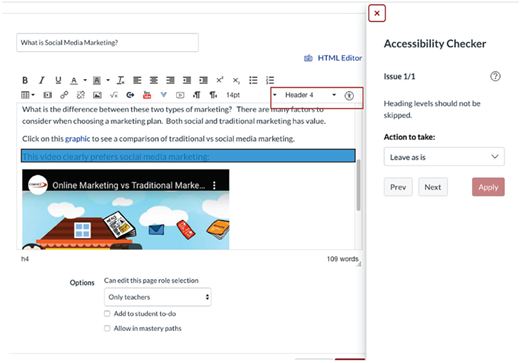Select the highlighted video heading line
The height and width of the screenshot is (363, 520).
(x=188, y=156)
